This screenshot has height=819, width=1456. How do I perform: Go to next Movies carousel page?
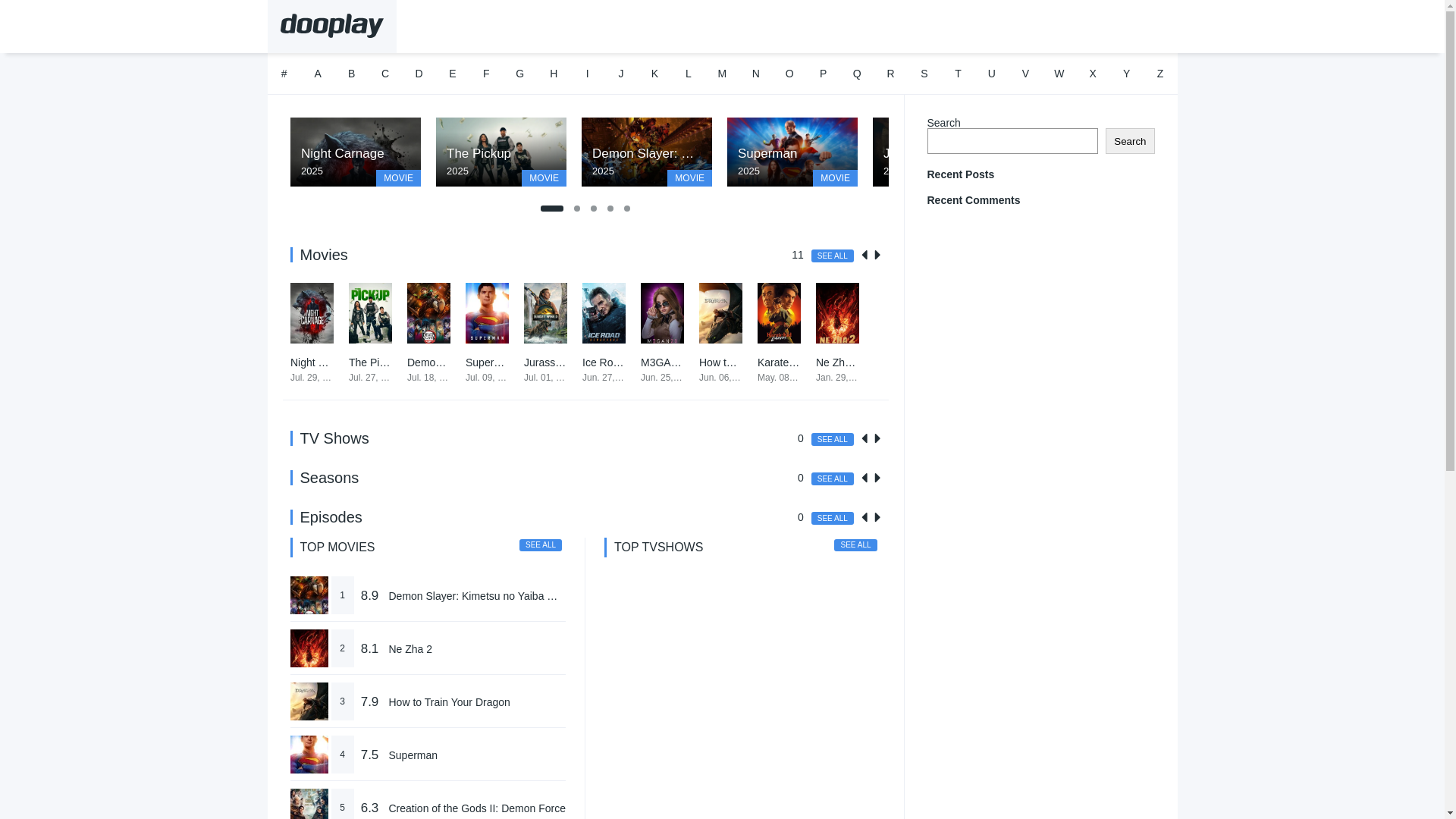pyautogui.click(x=877, y=256)
